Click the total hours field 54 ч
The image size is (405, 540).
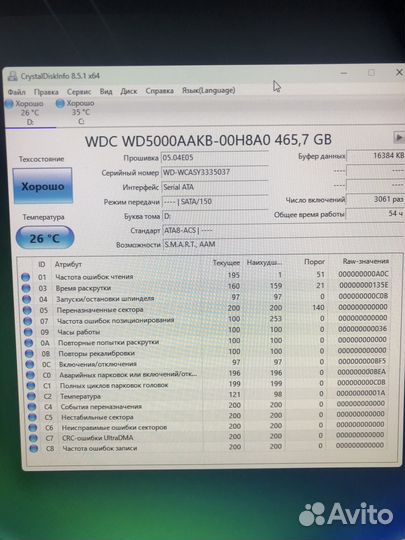click(x=375, y=214)
